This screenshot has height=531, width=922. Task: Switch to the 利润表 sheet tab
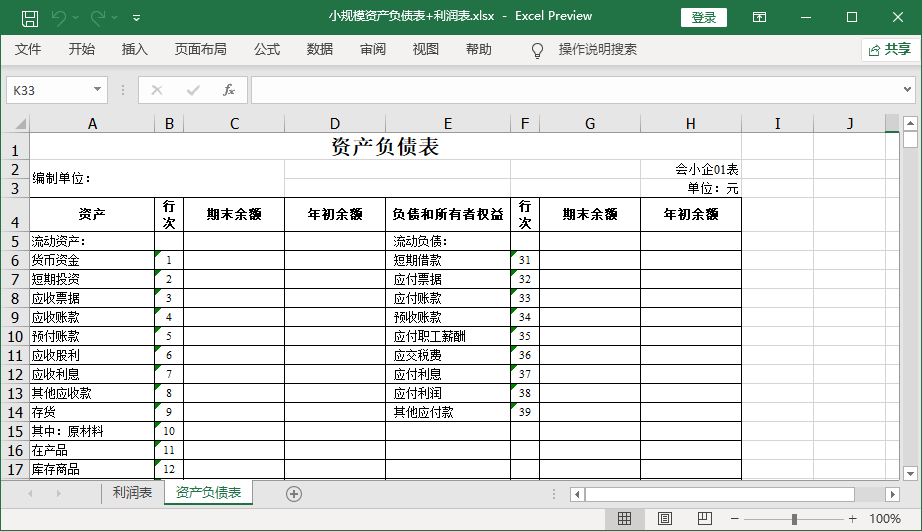(132, 493)
